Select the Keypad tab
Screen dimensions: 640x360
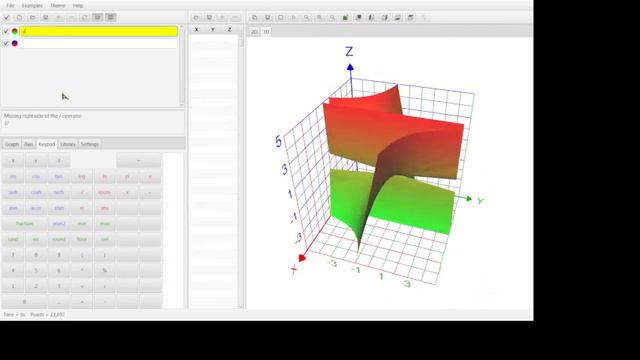click(47, 144)
